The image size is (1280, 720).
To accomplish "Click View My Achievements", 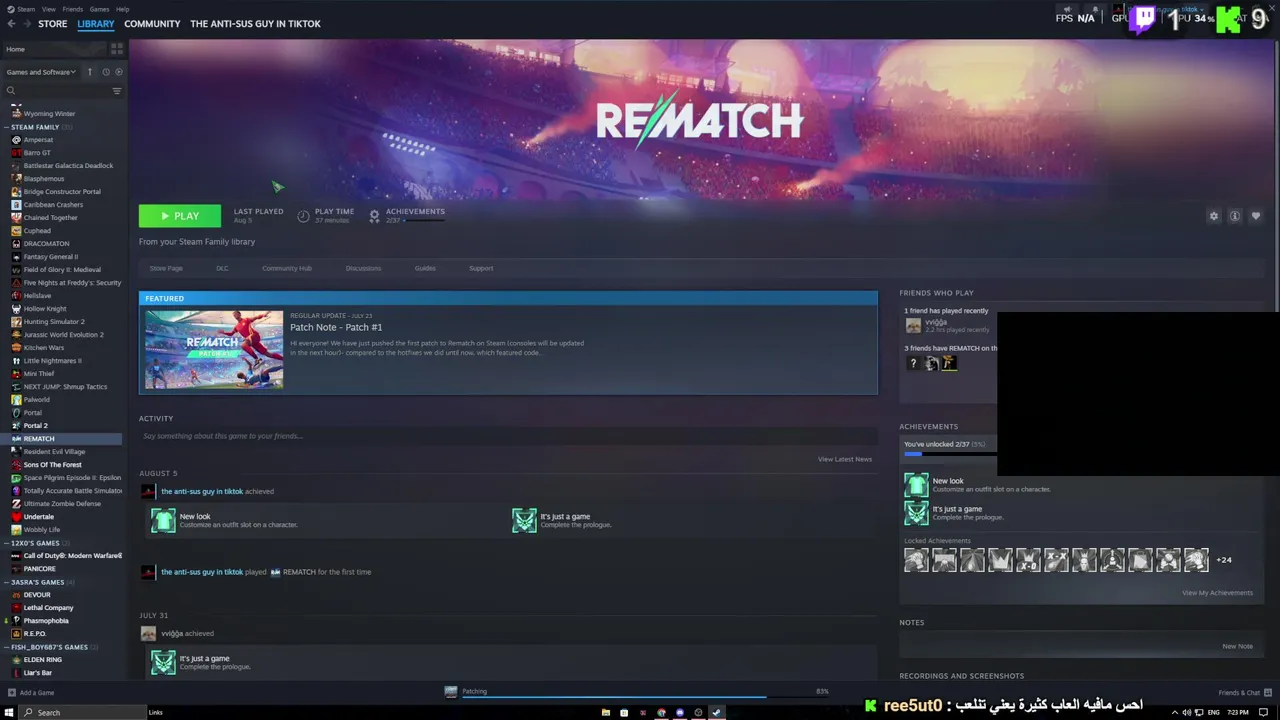I will tap(1217, 593).
